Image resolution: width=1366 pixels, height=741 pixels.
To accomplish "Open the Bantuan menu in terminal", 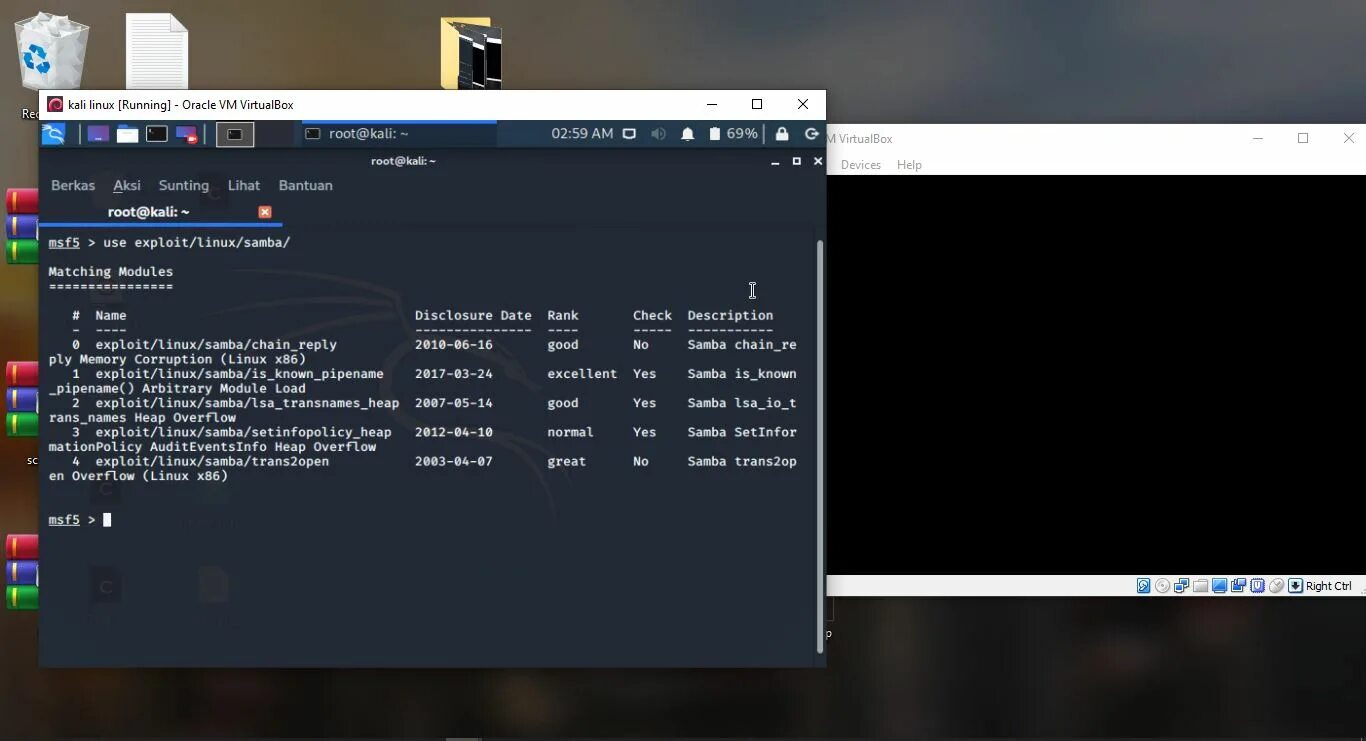I will pyautogui.click(x=306, y=185).
